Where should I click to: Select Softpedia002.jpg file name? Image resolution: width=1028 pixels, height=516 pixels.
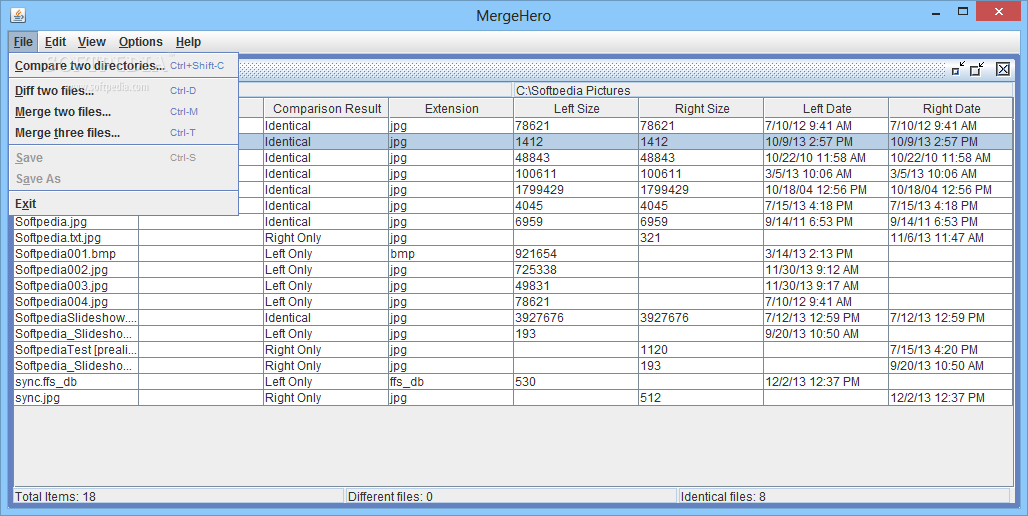(x=62, y=270)
